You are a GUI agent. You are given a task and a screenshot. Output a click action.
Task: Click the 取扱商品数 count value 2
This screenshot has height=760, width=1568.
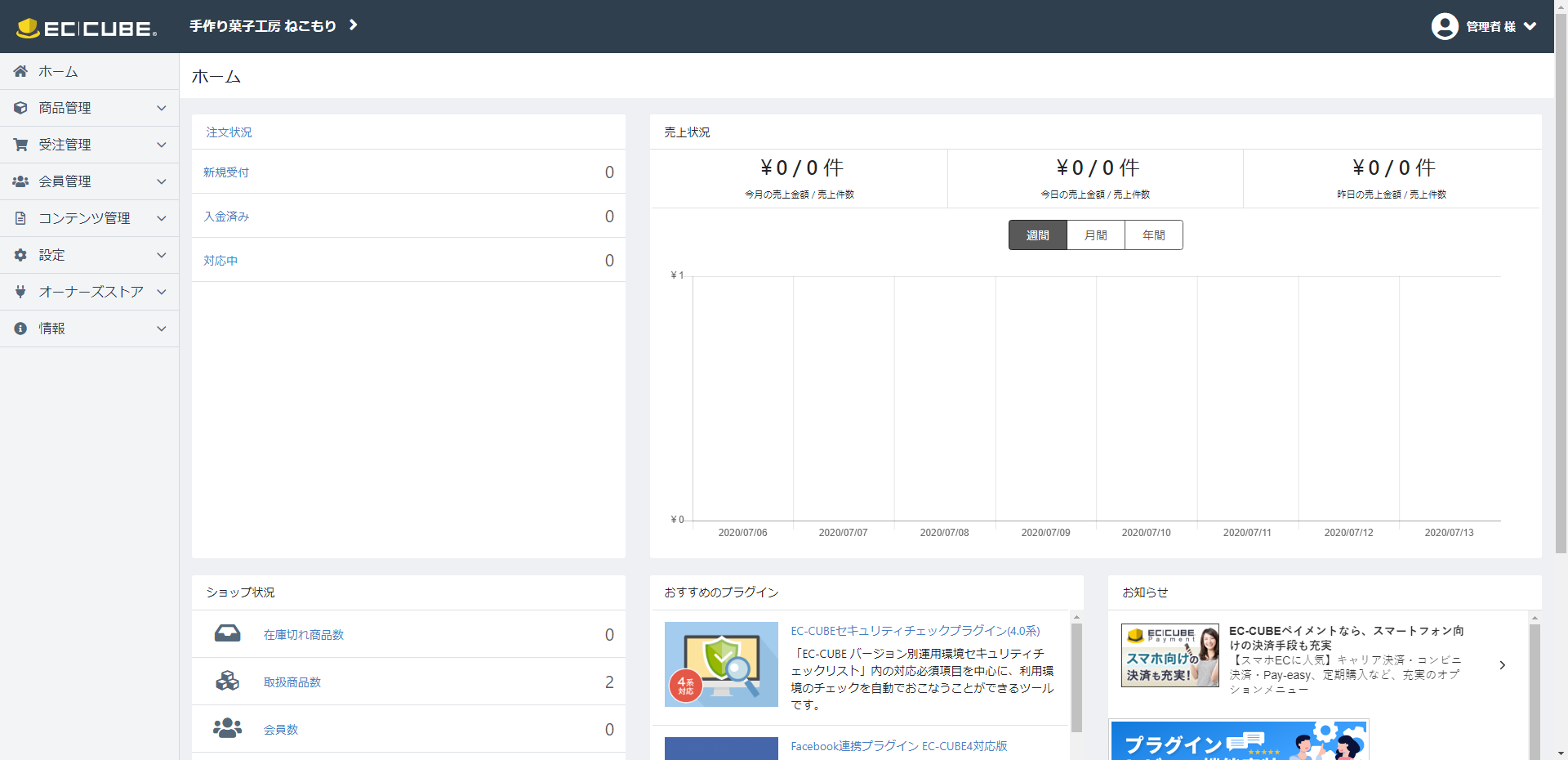[609, 682]
